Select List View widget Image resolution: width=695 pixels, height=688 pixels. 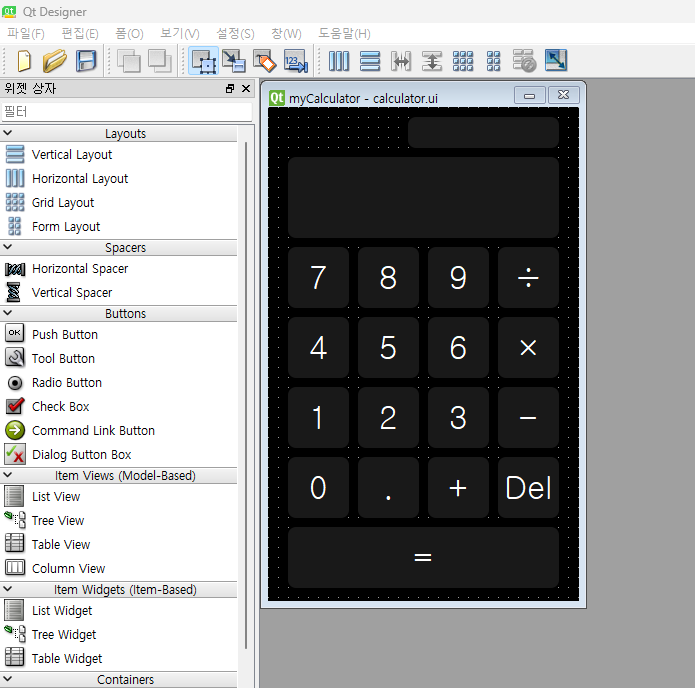[x=56, y=496]
